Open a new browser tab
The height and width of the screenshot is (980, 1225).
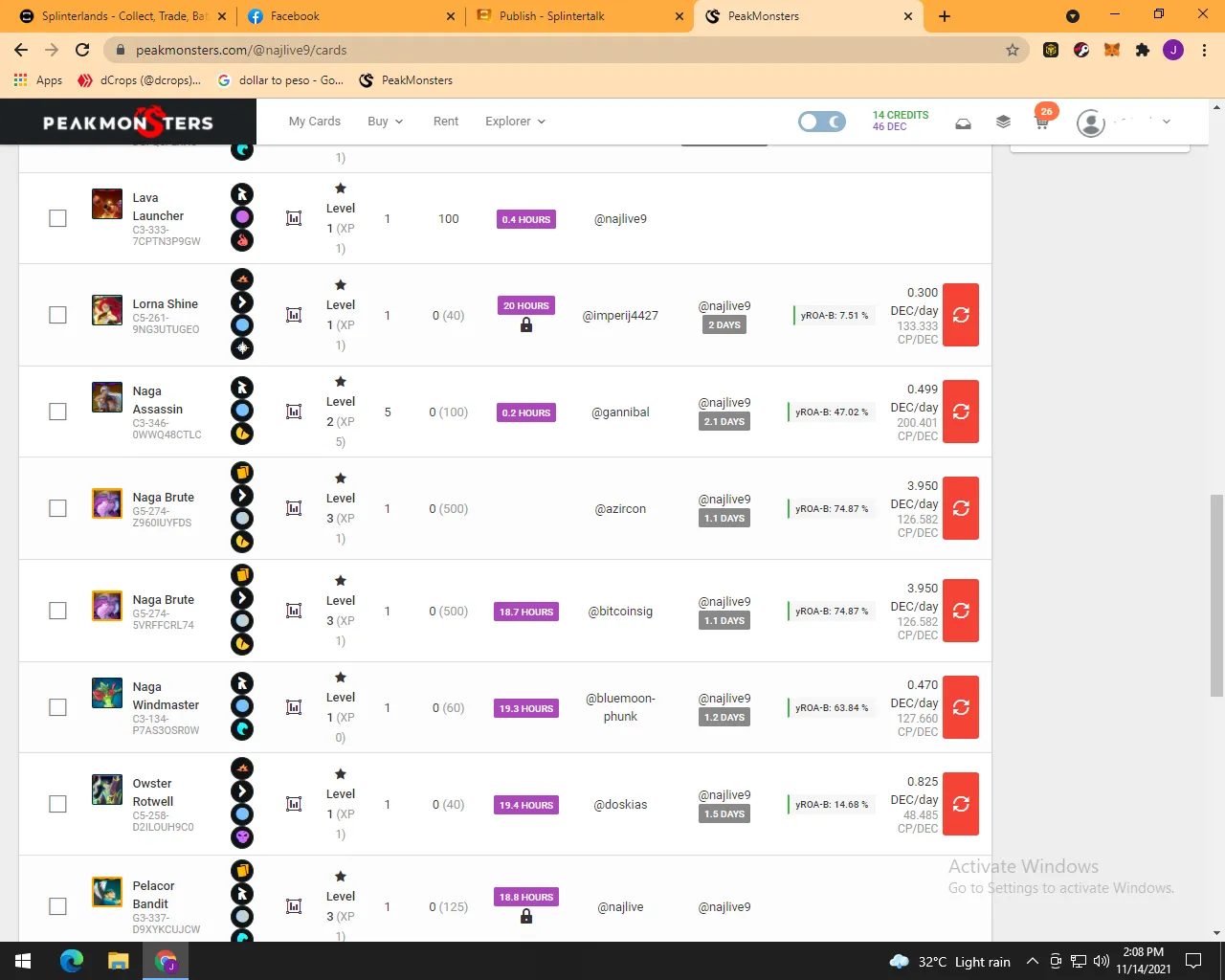pos(945,16)
